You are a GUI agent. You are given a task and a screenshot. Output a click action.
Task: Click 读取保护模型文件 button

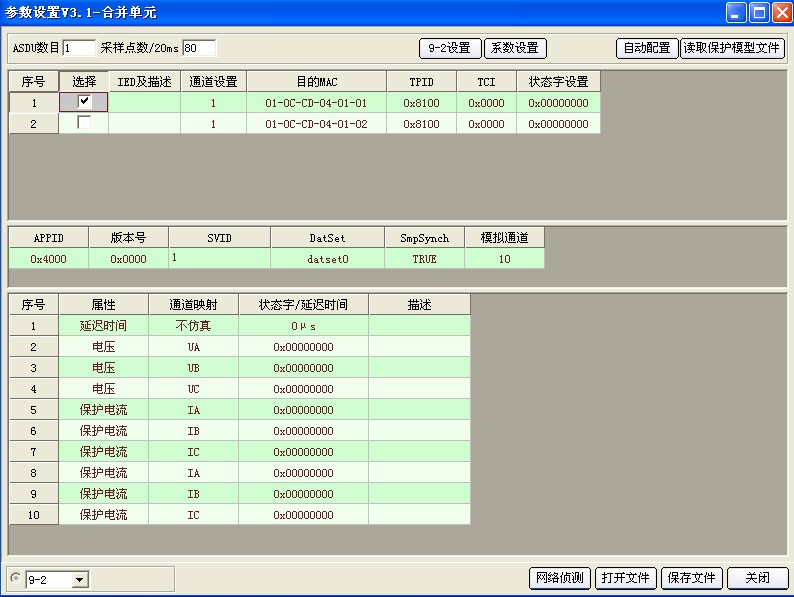732,48
